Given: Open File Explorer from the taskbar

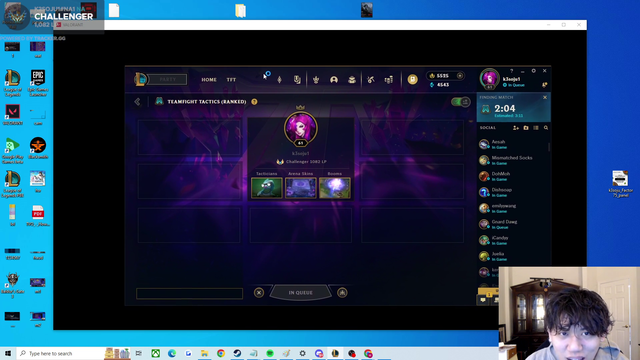Looking at the screenshot, I should (x=204, y=353).
